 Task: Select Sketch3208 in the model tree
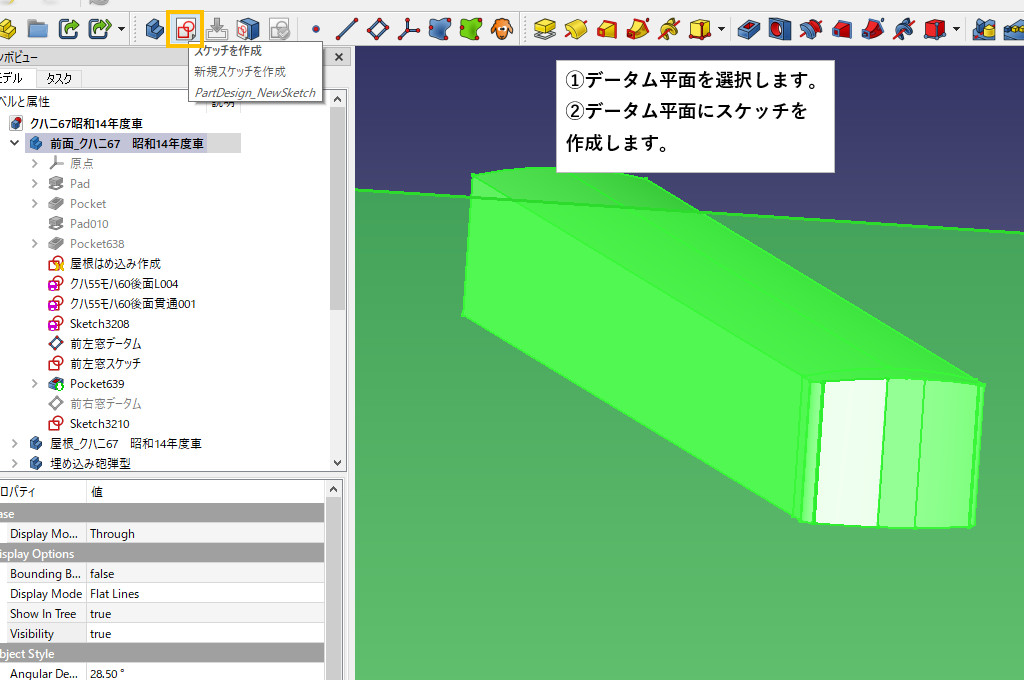[99, 323]
